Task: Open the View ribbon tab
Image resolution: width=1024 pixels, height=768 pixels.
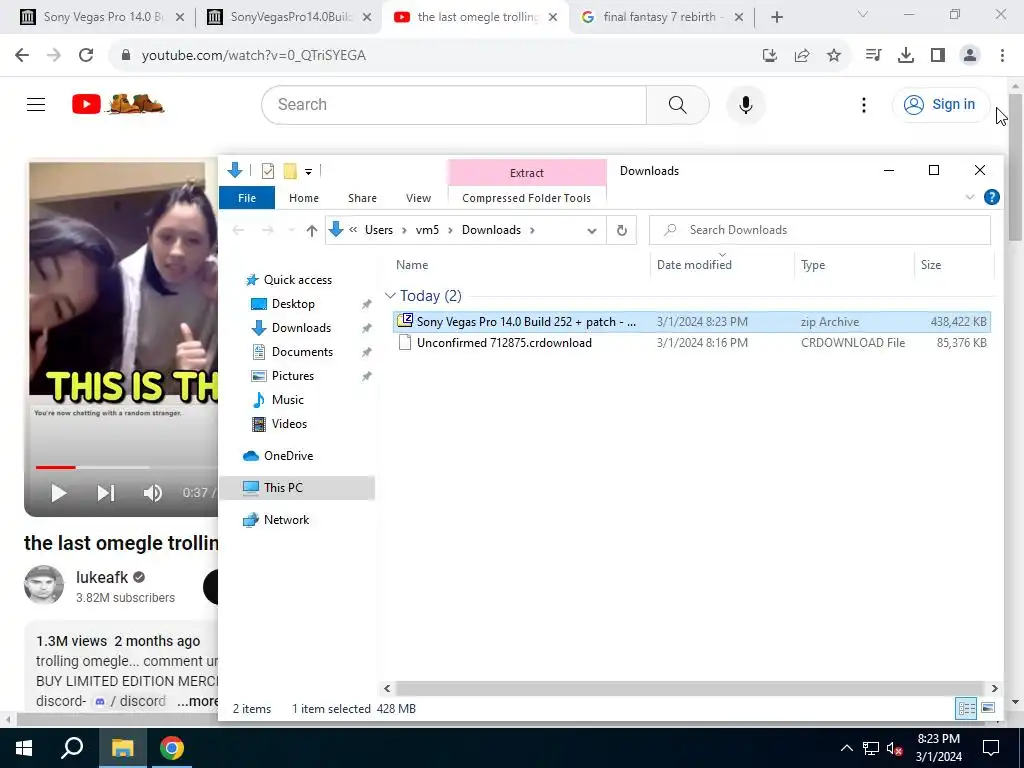Action: point(418,198)
